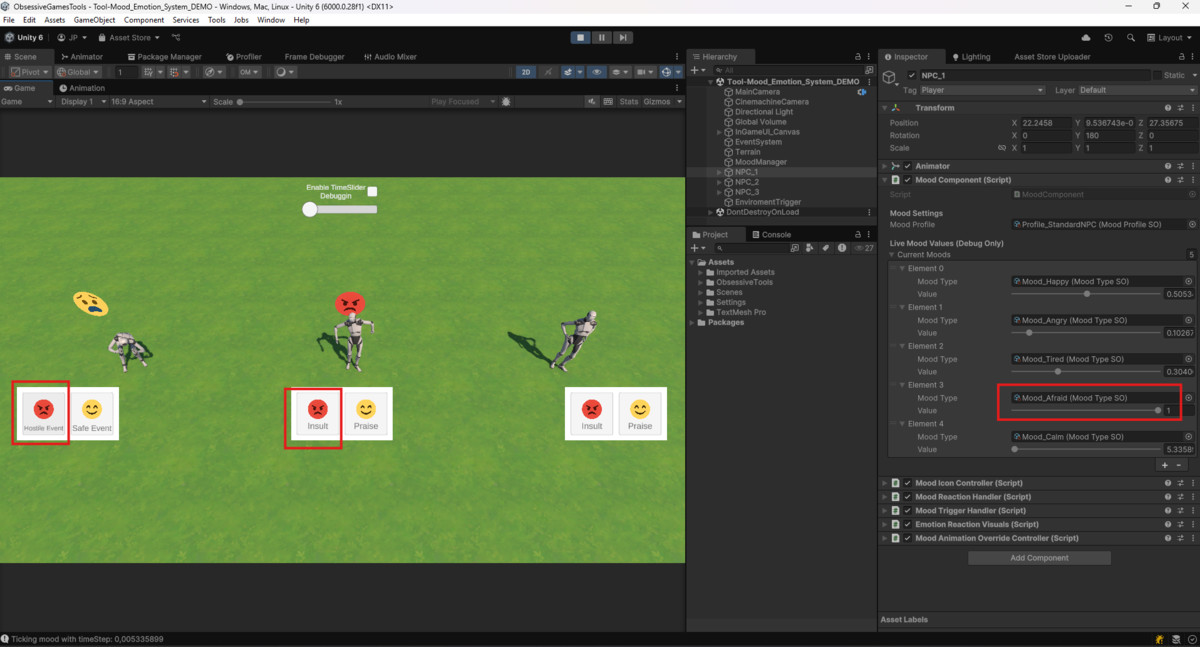Toggle the Static checkbox
1200x647 pixels.
pos(1157,75)
